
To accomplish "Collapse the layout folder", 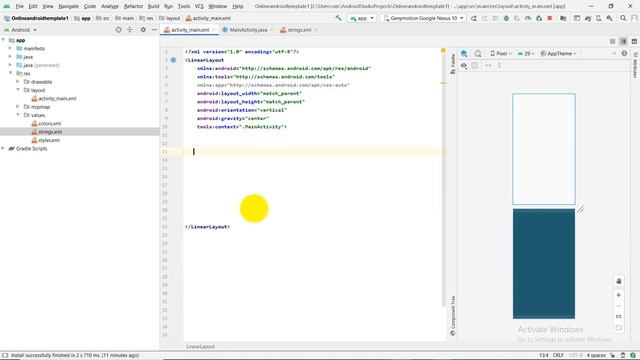I will (18, 90).
